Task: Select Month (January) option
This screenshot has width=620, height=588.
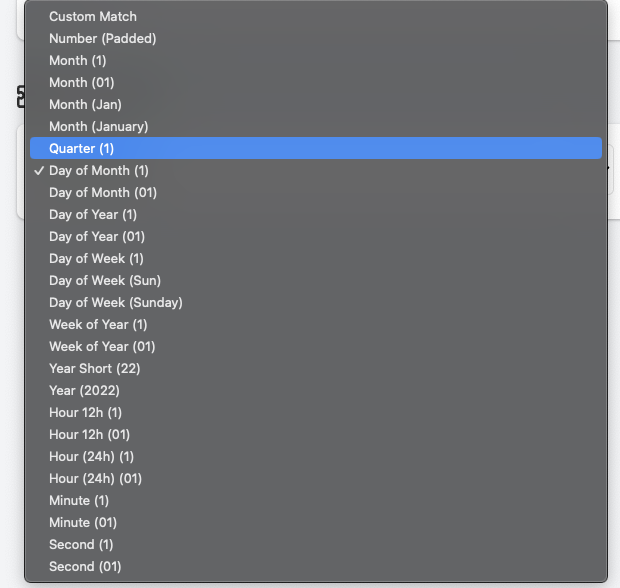Action: [x=98, y=127]
